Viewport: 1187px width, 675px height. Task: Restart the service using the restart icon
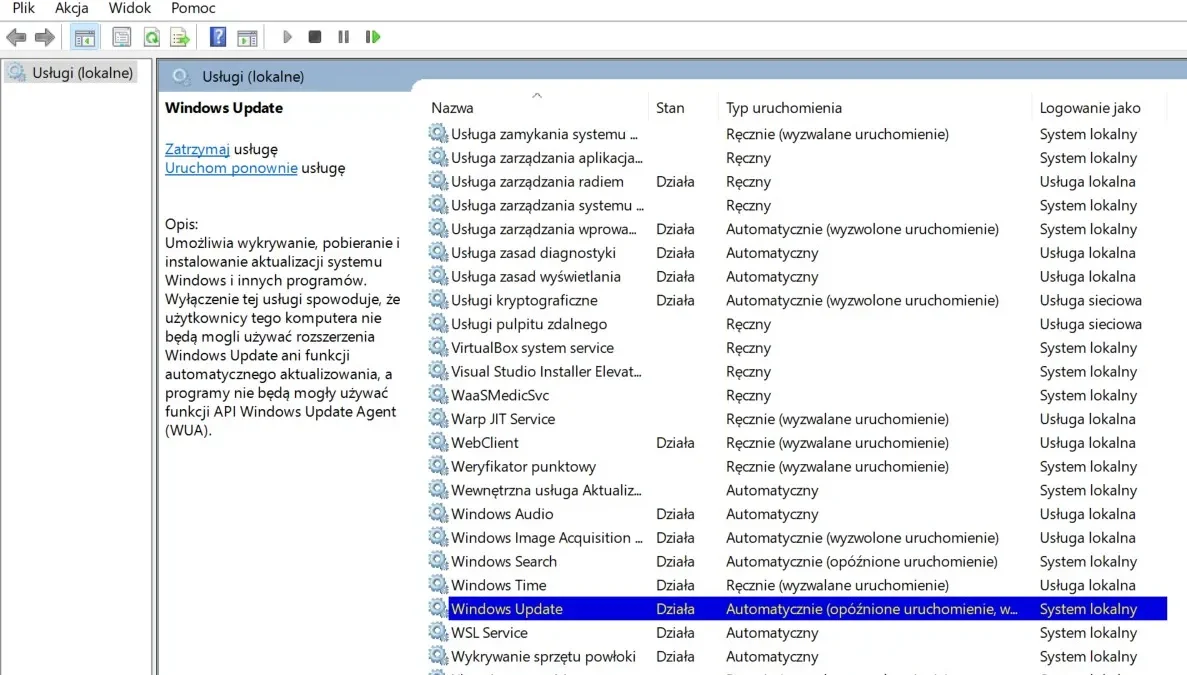(372, 37)
